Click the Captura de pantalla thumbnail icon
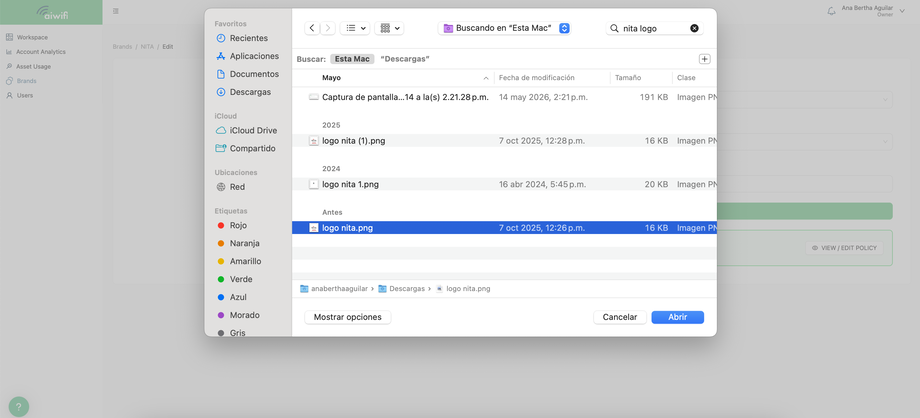The height and width of the screenshot is (418, 920). [x=314, y=97]
